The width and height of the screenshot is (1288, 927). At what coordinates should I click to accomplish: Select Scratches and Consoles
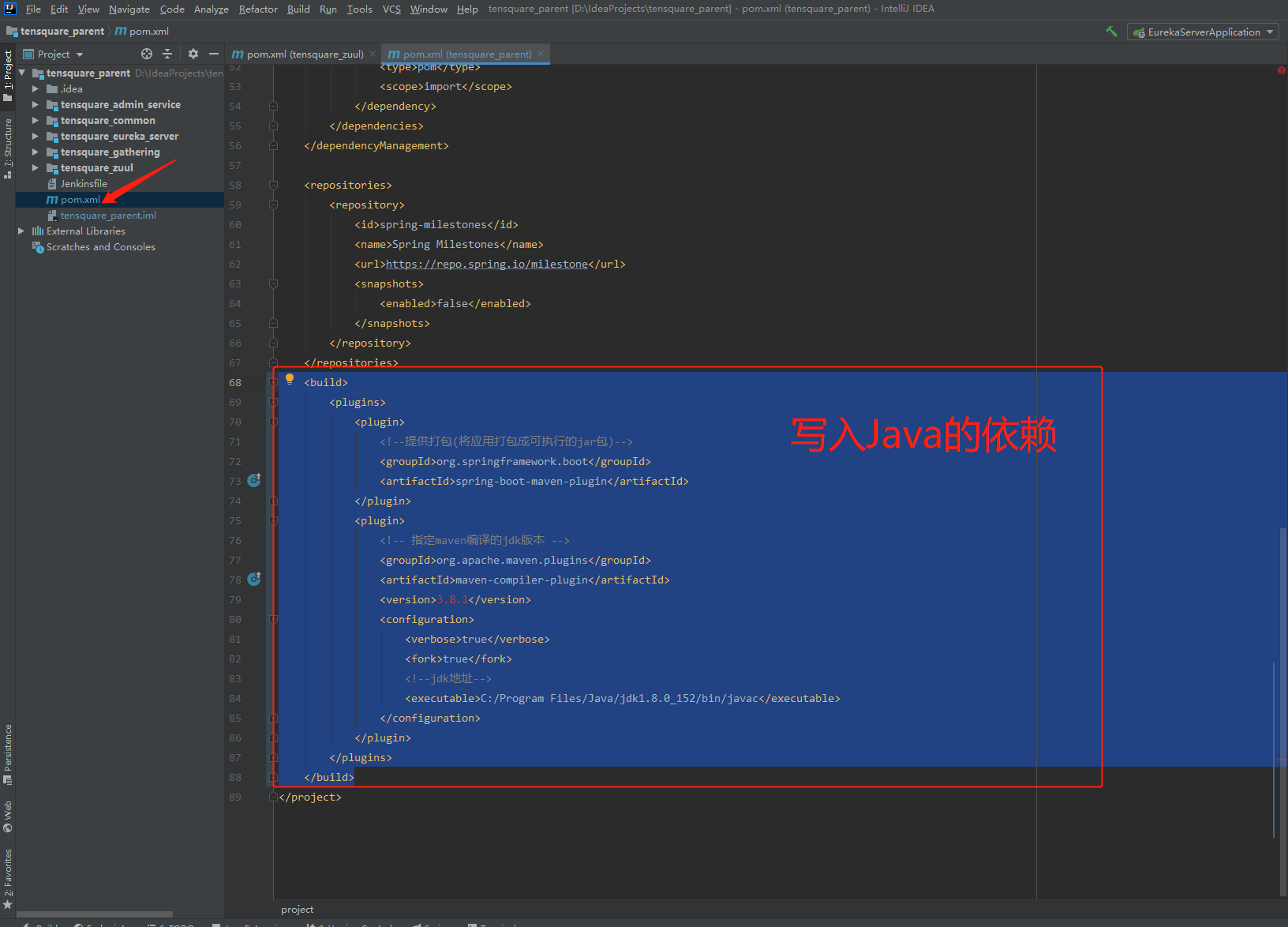100,246
